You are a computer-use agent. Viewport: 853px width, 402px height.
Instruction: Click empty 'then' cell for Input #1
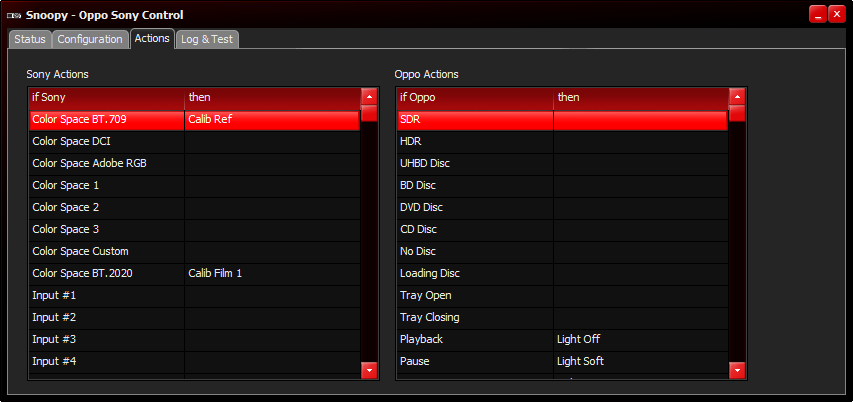pyautogui.click(x=272, y=296)
